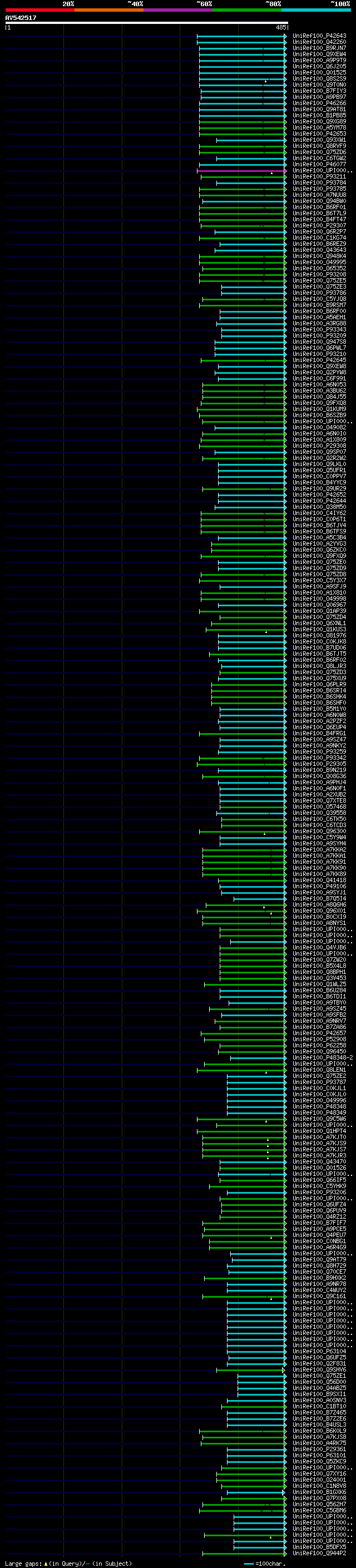This screenshot has width=356, height=1568.
Task: Open hit UniRef100_Q6J205
Action: (x=319, y=67)
